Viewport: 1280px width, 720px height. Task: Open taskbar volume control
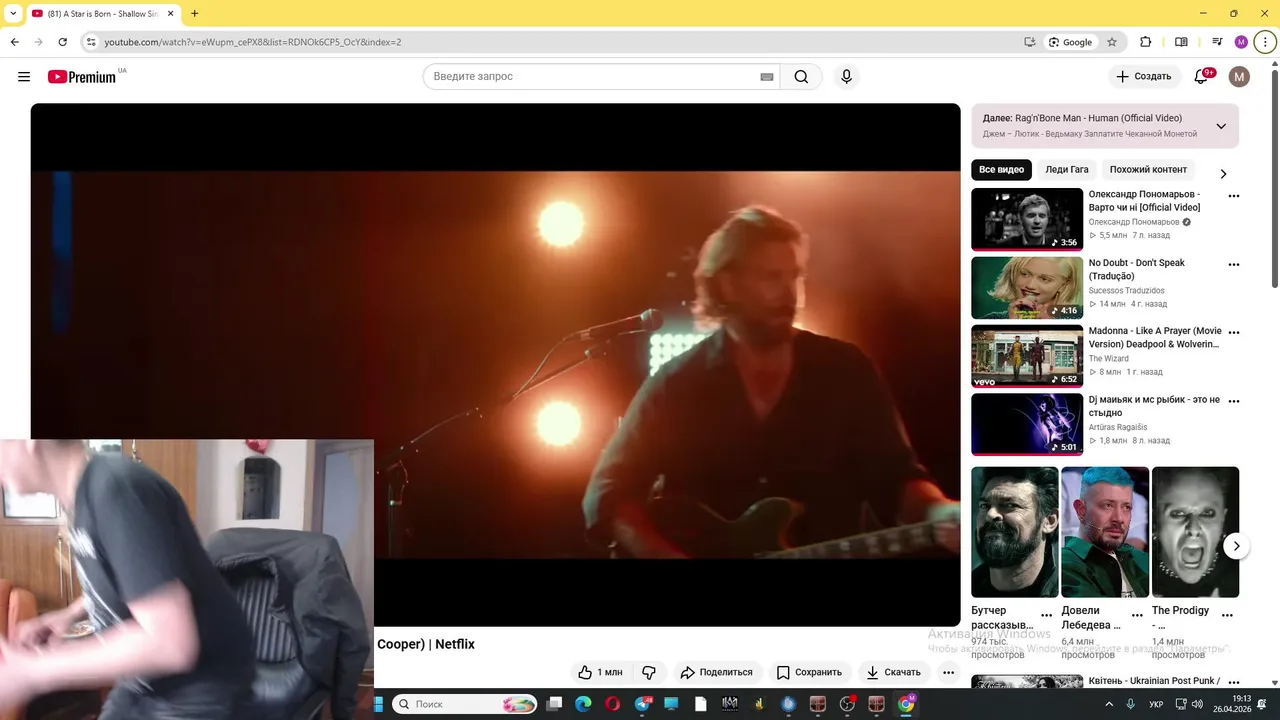point(1197,704)
